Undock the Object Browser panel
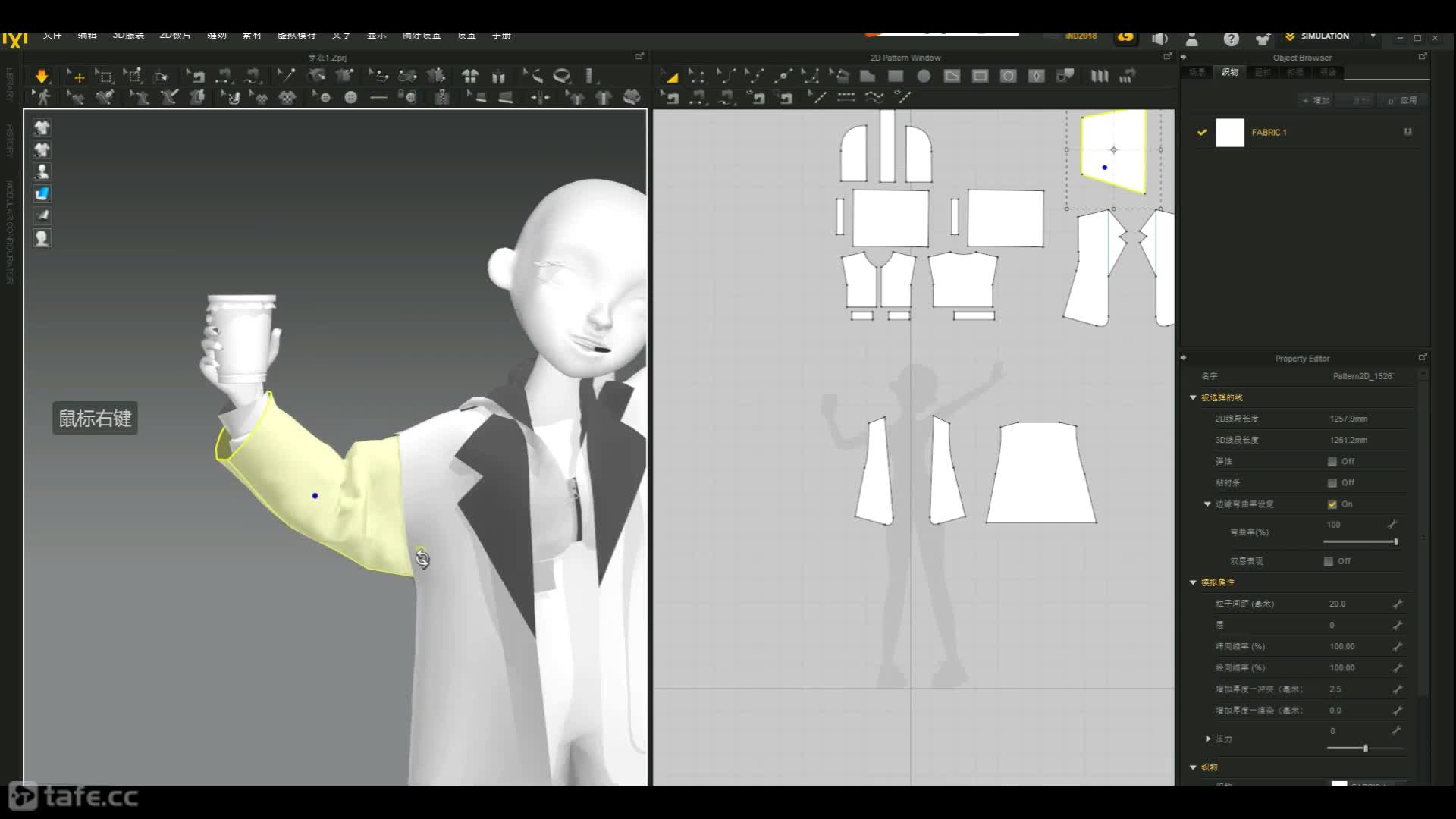Viewport: 1456px width, 819px height. click(x=1423, y=57)
